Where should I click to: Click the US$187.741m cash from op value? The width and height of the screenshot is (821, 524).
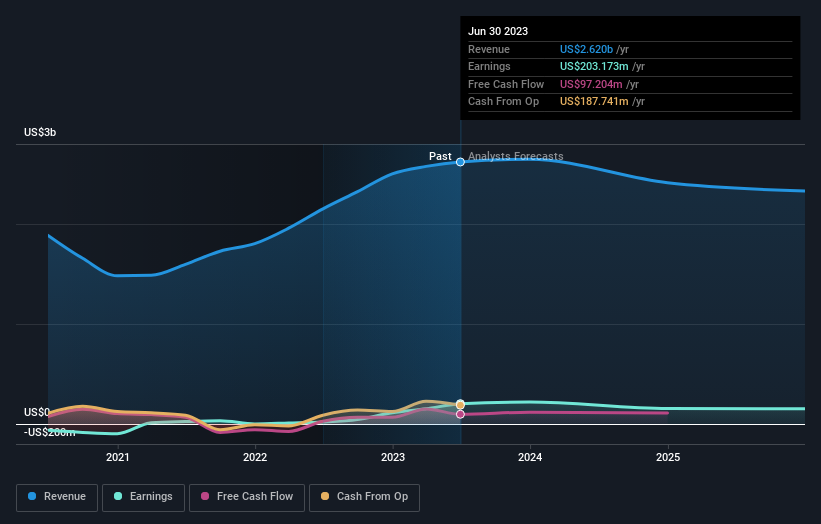point(594,102)
